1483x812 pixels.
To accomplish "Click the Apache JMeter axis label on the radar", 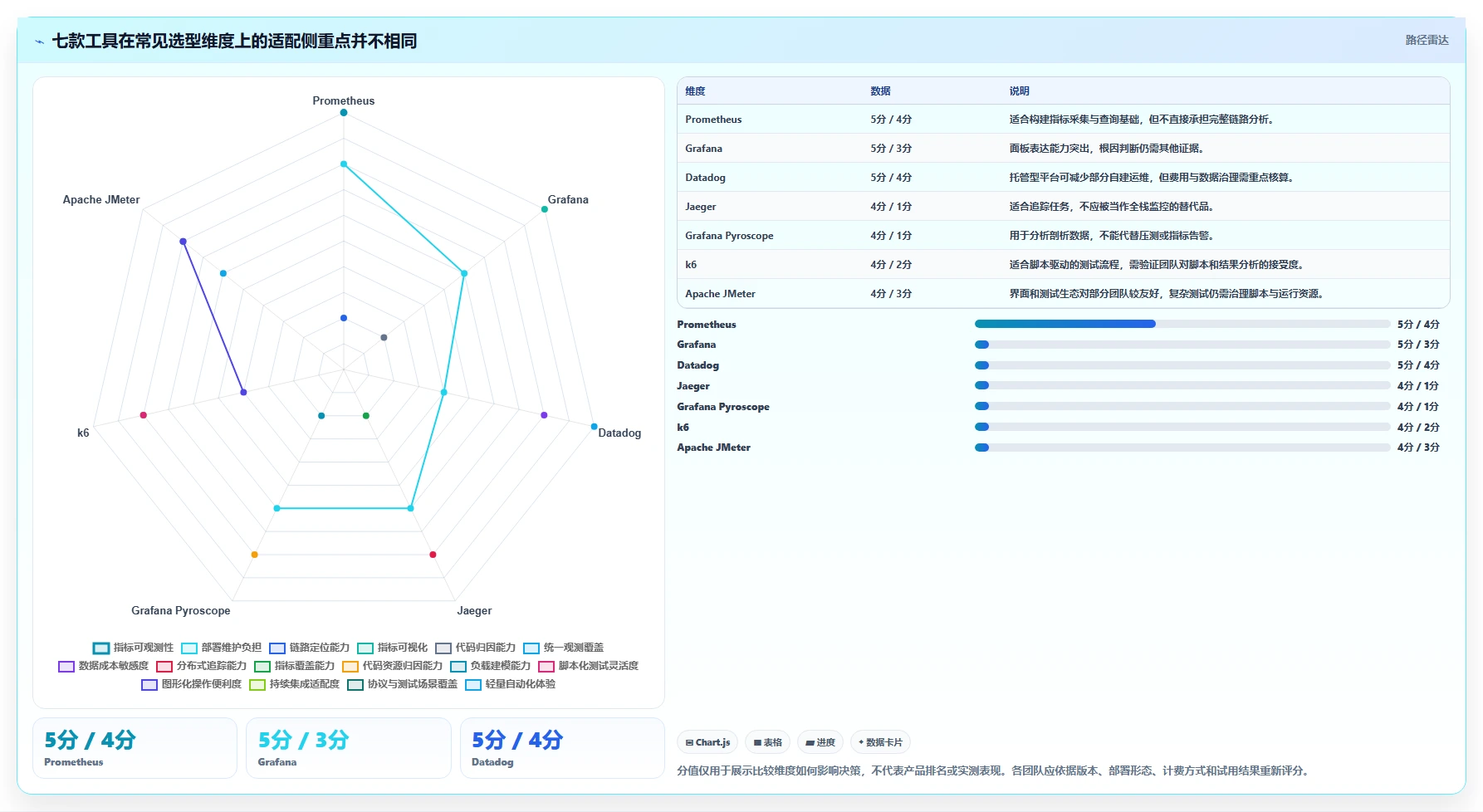I will click(101, 199).
